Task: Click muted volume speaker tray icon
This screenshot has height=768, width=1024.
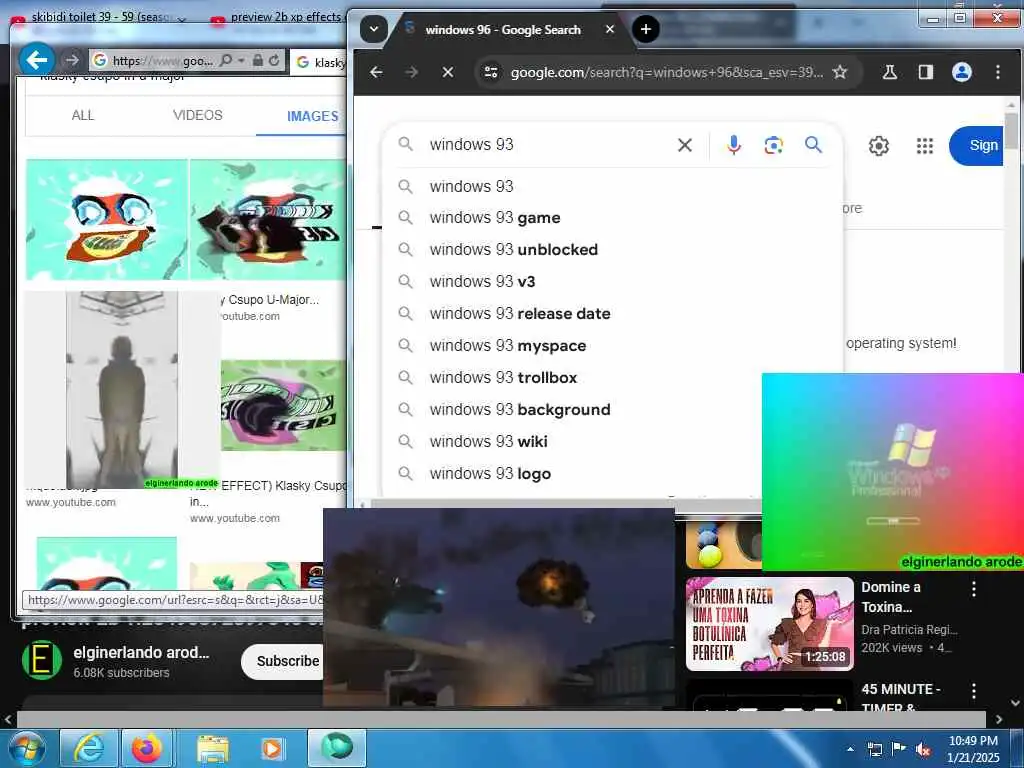Action: pos(922,749)
